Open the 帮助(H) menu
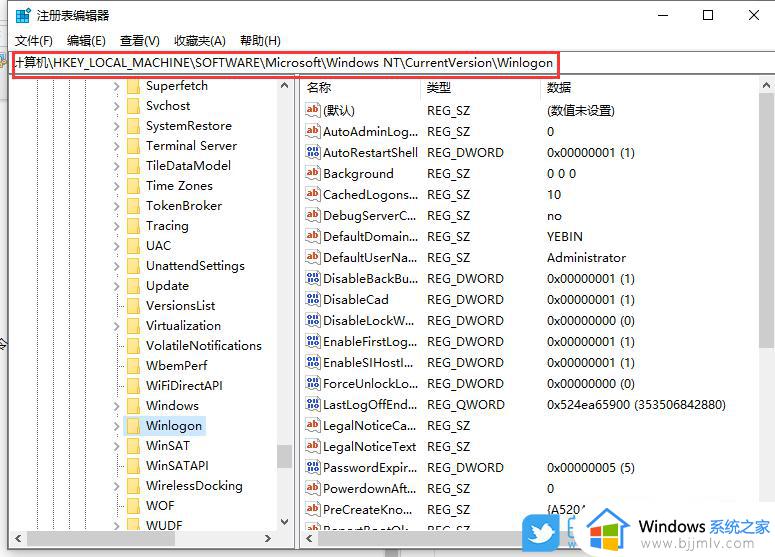775x557 pixels. tap(260, 41)
